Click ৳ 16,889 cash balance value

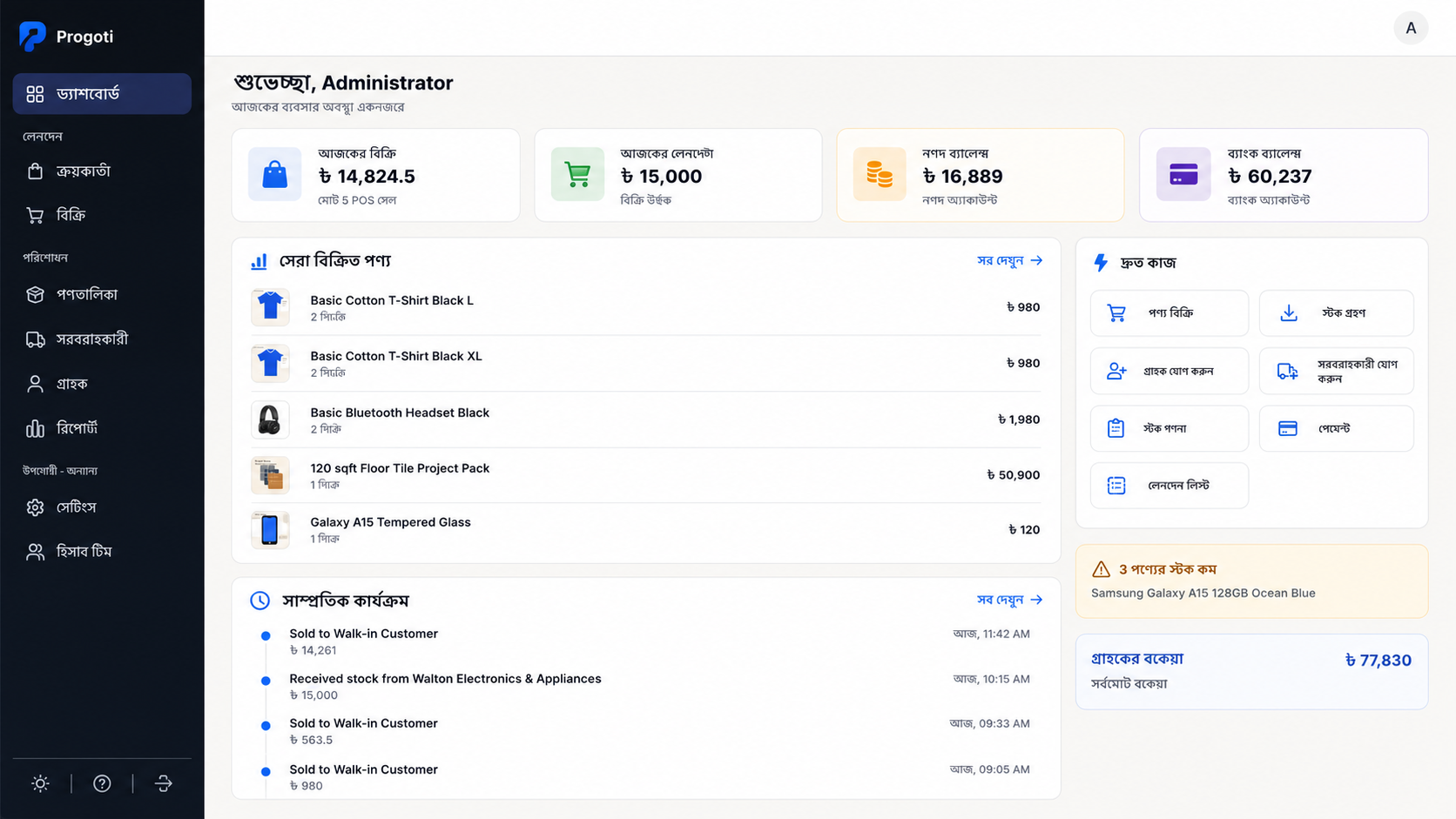click(962, 176)
